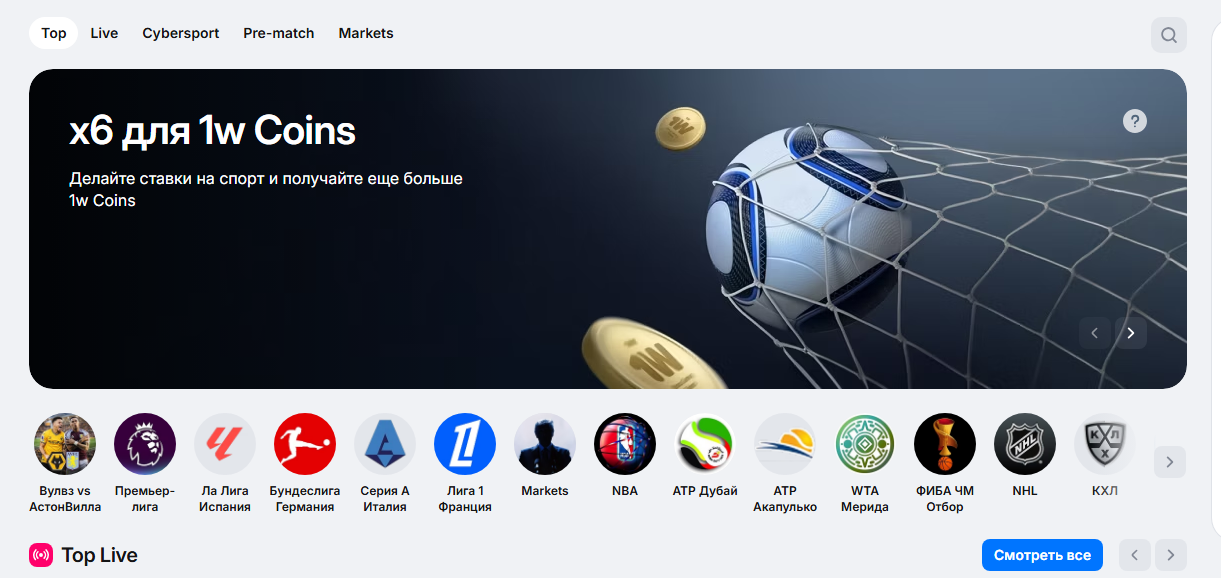Open the ATP Дубай tournament icon
The image size is (1221, 578).
tap(705, 444)
